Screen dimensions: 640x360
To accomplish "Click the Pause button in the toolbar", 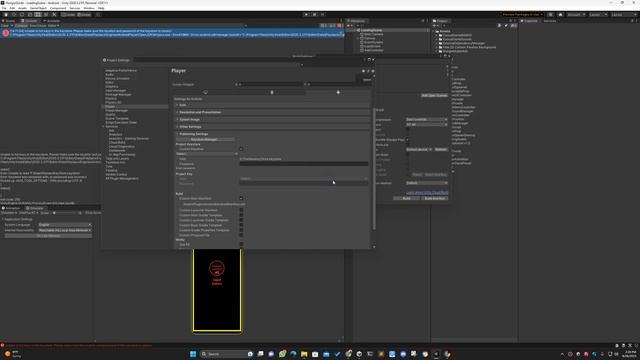I will 315,15.
